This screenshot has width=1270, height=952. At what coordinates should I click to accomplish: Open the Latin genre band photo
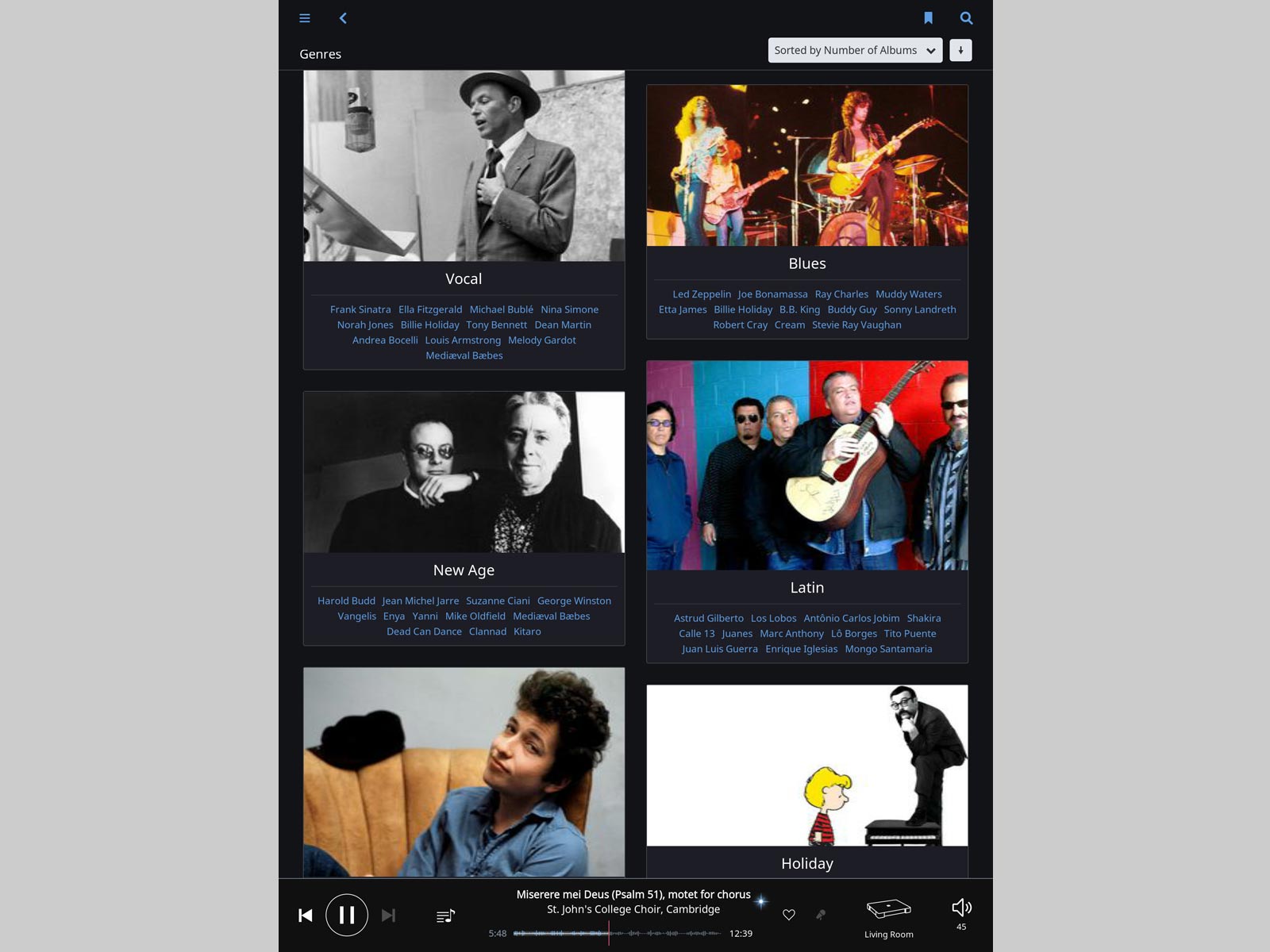[807, 465]
